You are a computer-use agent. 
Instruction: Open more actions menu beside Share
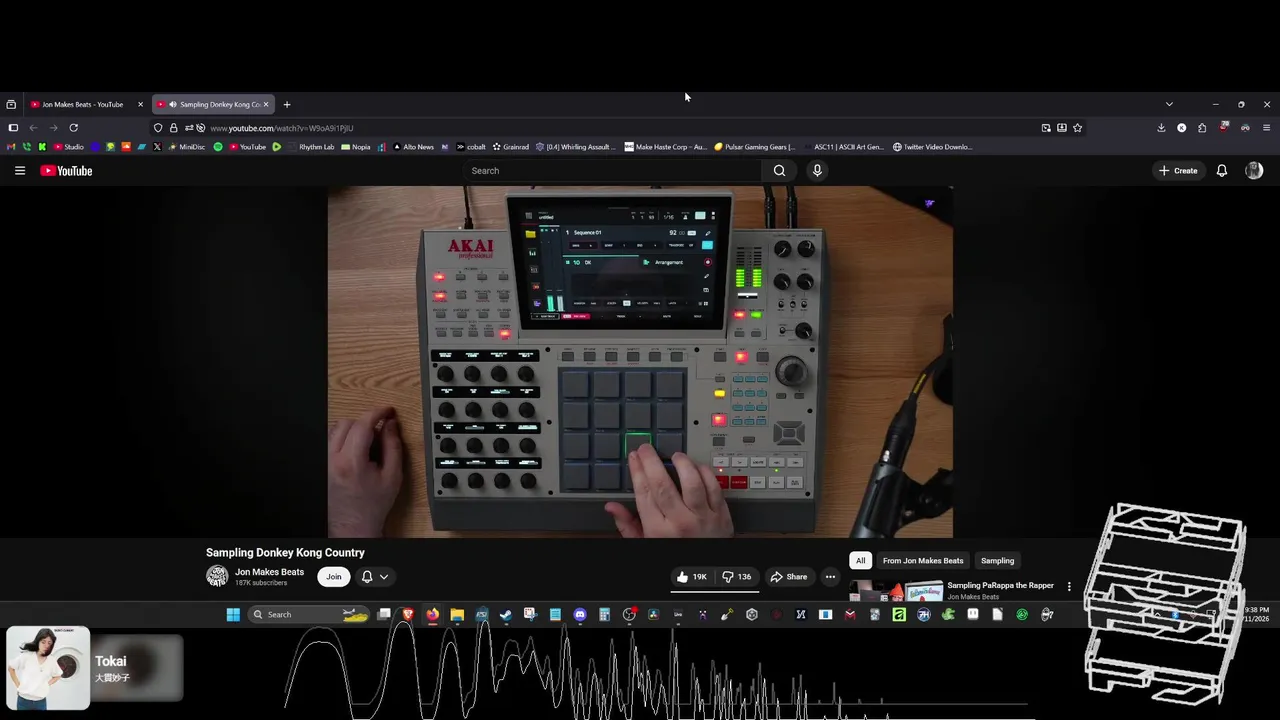830,577
